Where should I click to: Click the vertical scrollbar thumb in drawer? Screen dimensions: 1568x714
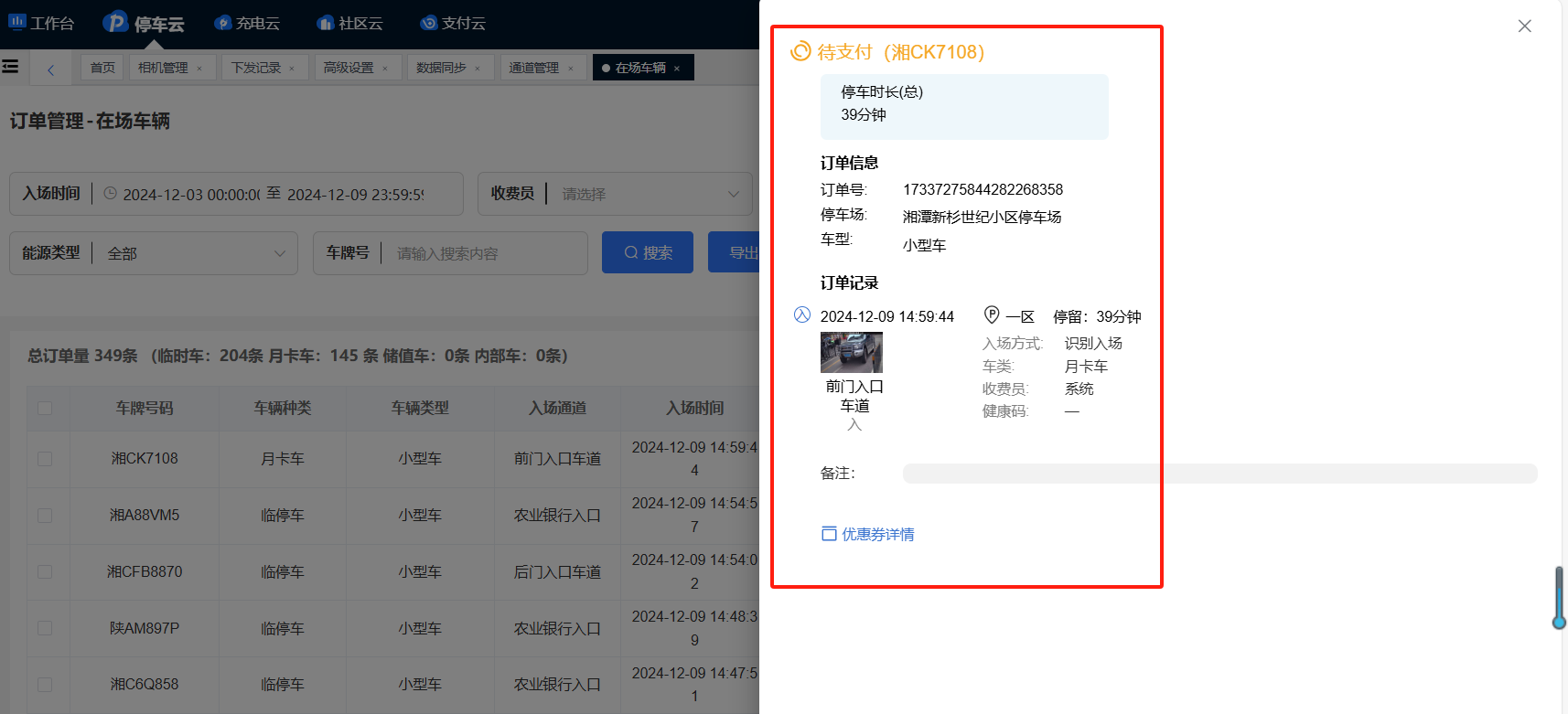[x=1559, y=598]
